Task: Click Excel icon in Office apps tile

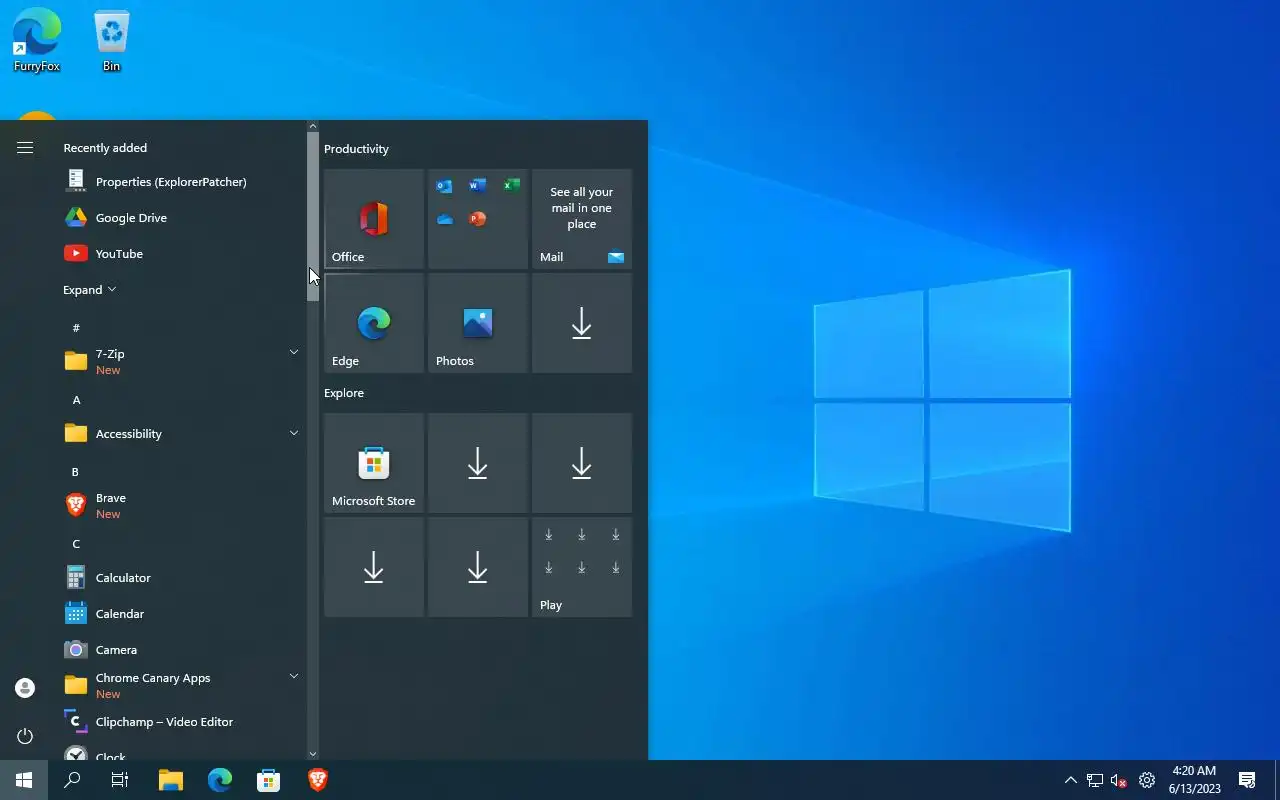Action: point(511,186)
